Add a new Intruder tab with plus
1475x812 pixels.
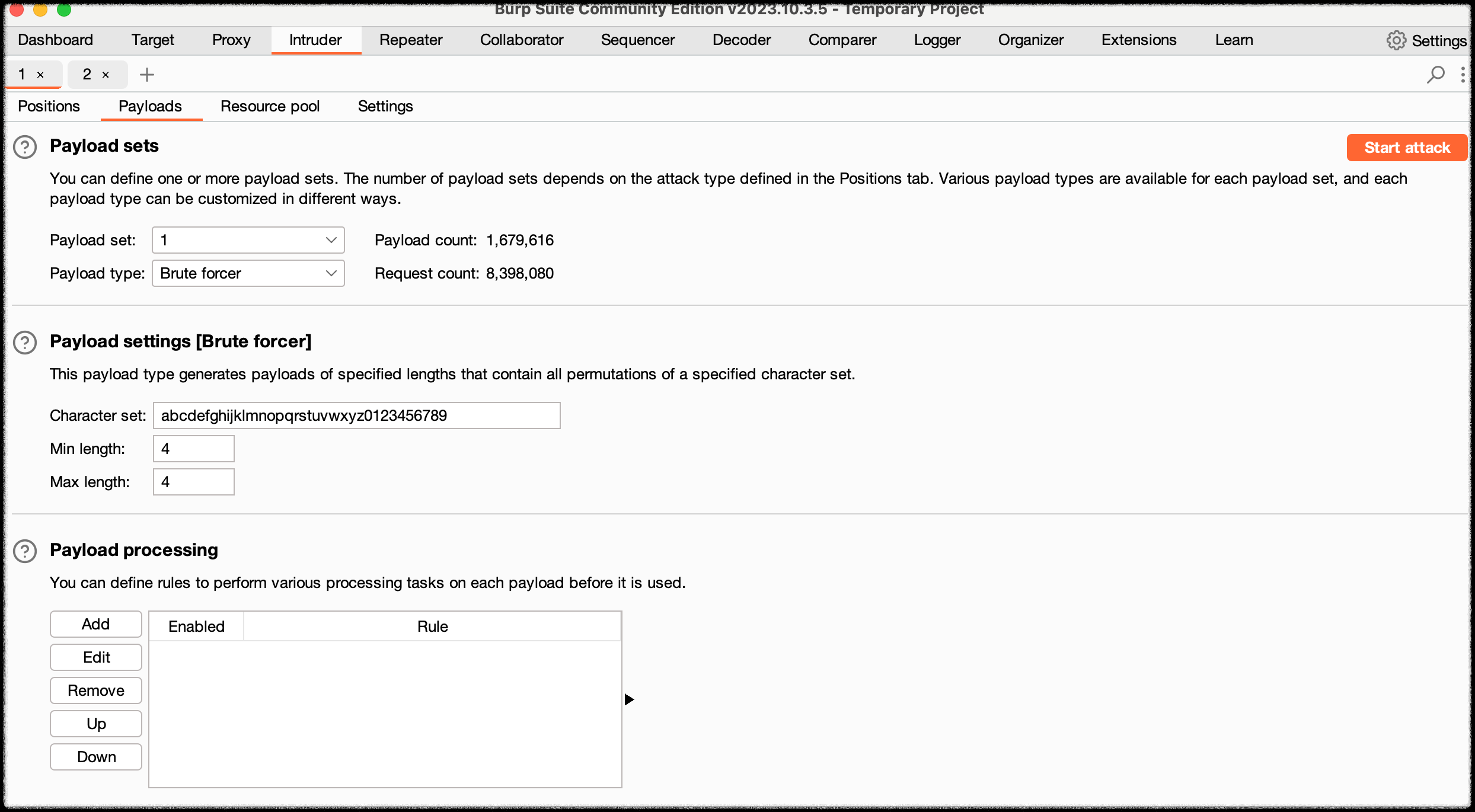[146, 75]
